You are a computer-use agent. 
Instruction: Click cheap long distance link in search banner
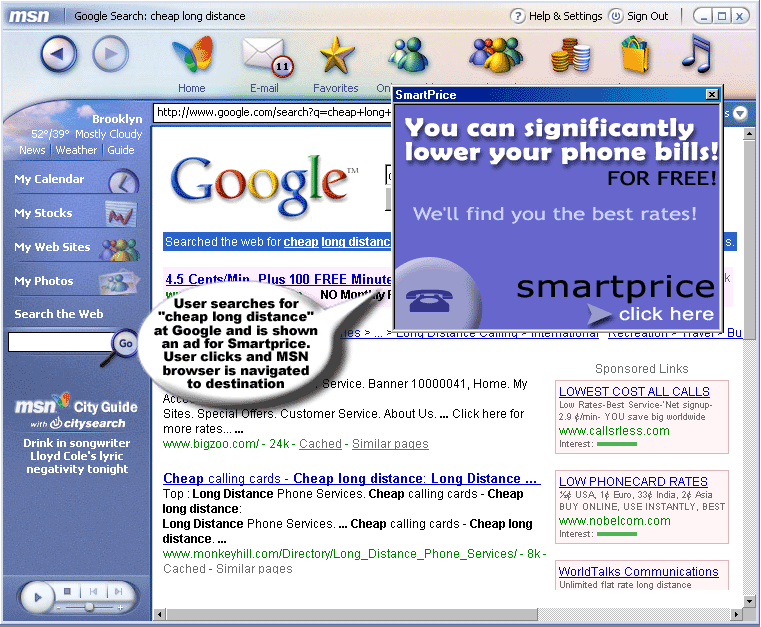337,242
